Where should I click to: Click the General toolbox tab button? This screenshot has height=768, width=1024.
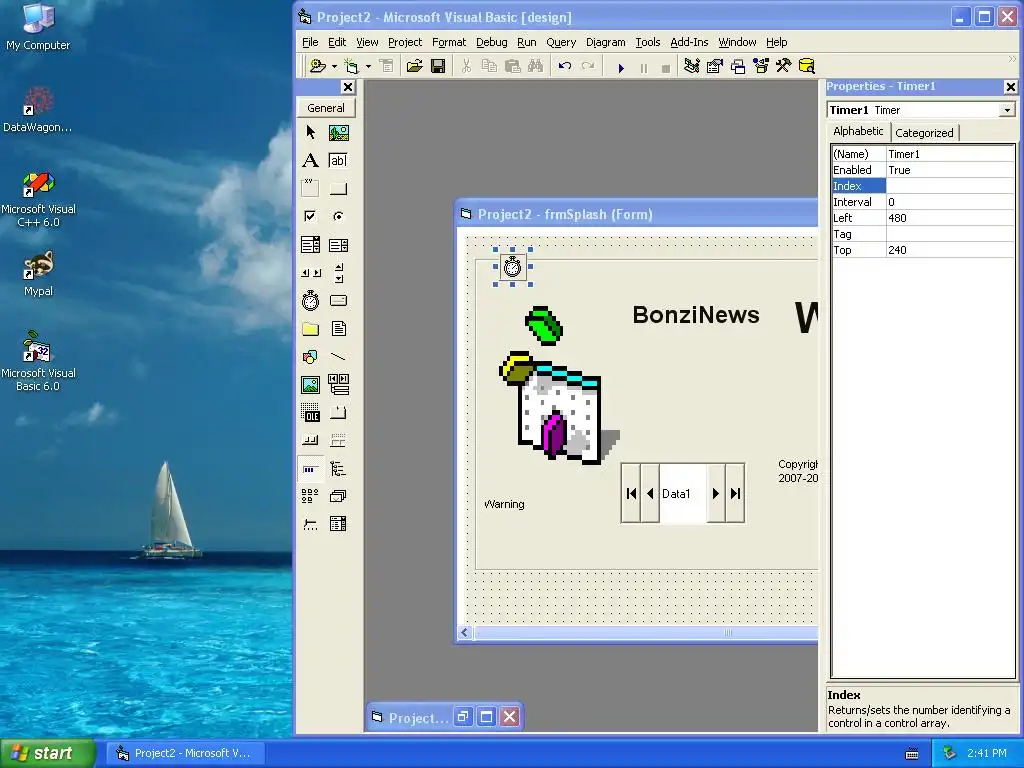326,108
